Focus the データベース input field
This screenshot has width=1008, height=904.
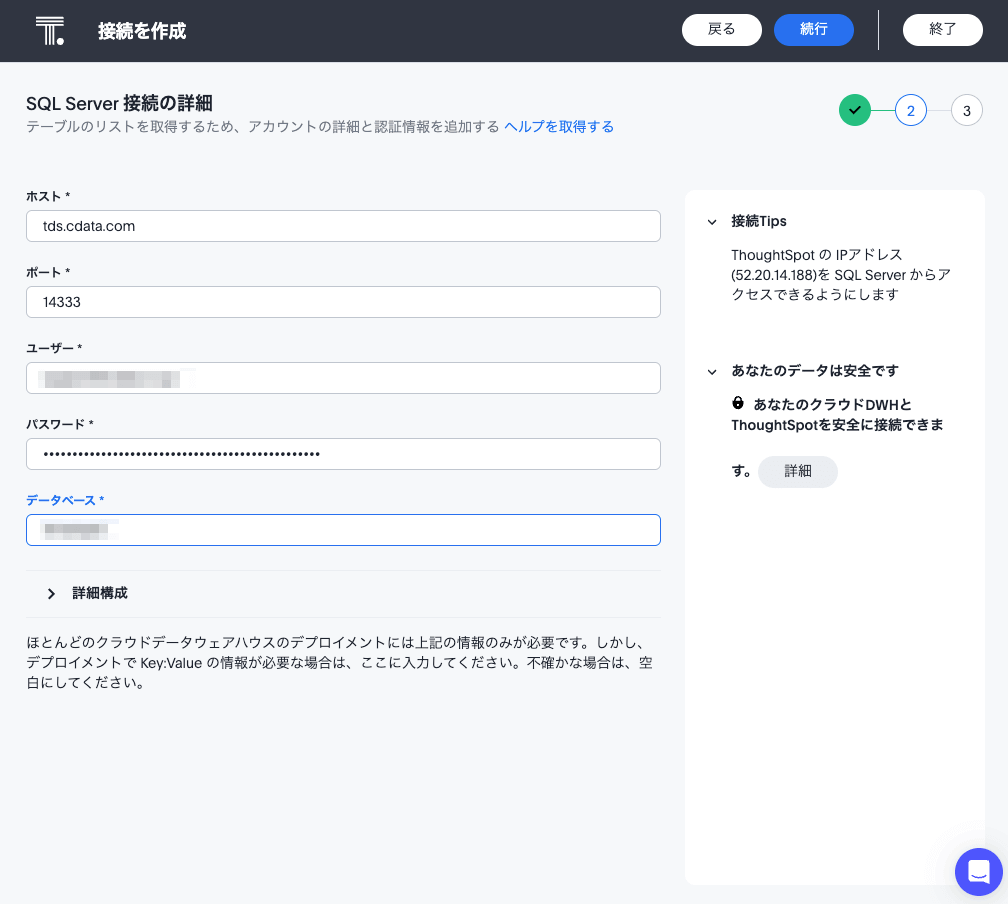[343, 530]
